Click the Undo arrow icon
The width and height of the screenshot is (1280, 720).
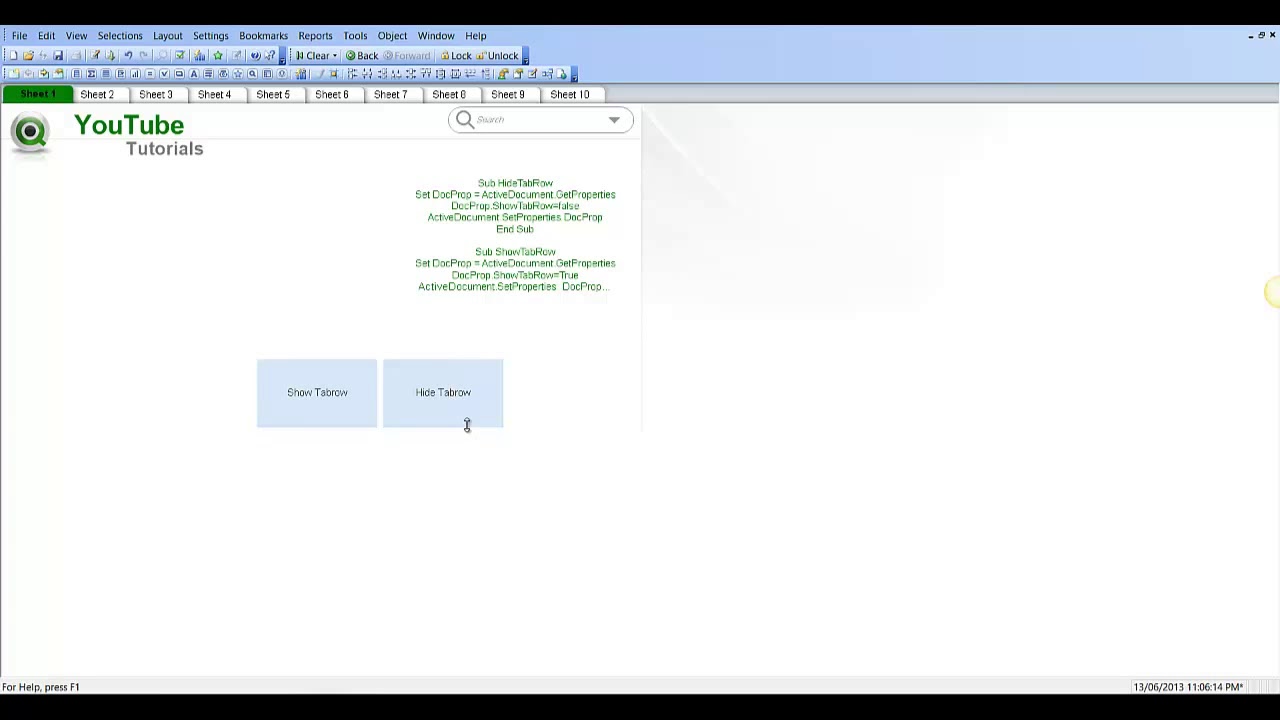pyautogui.click(x=128, y=55)
